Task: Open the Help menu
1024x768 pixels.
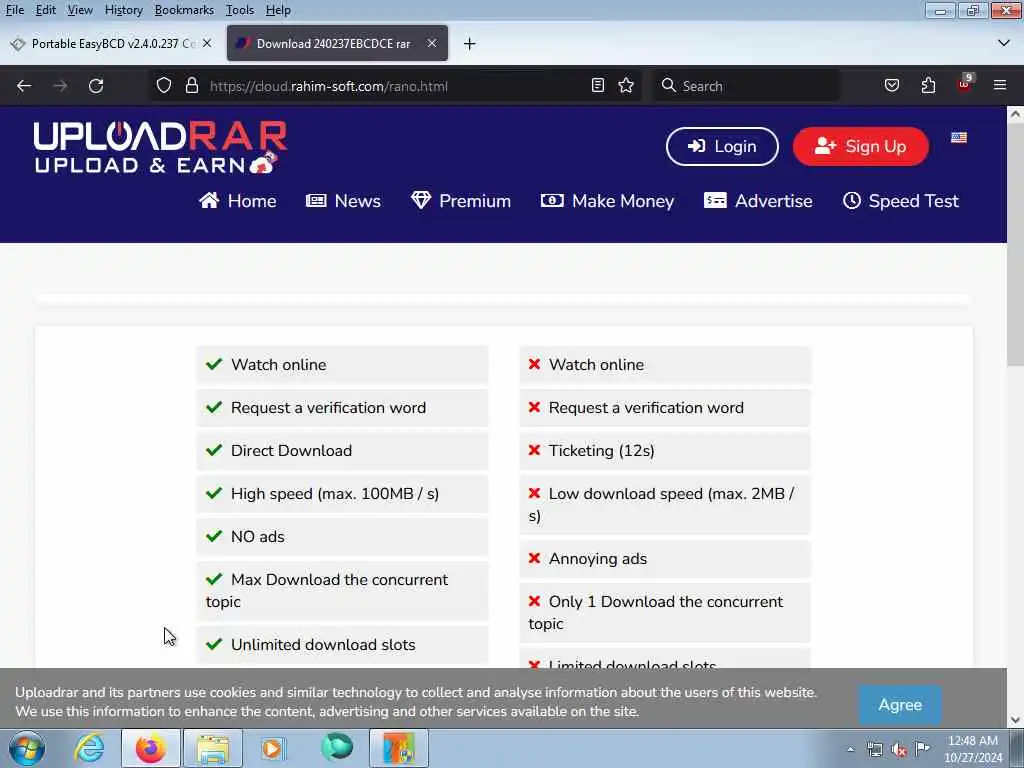Action: (x=278, y=10)
